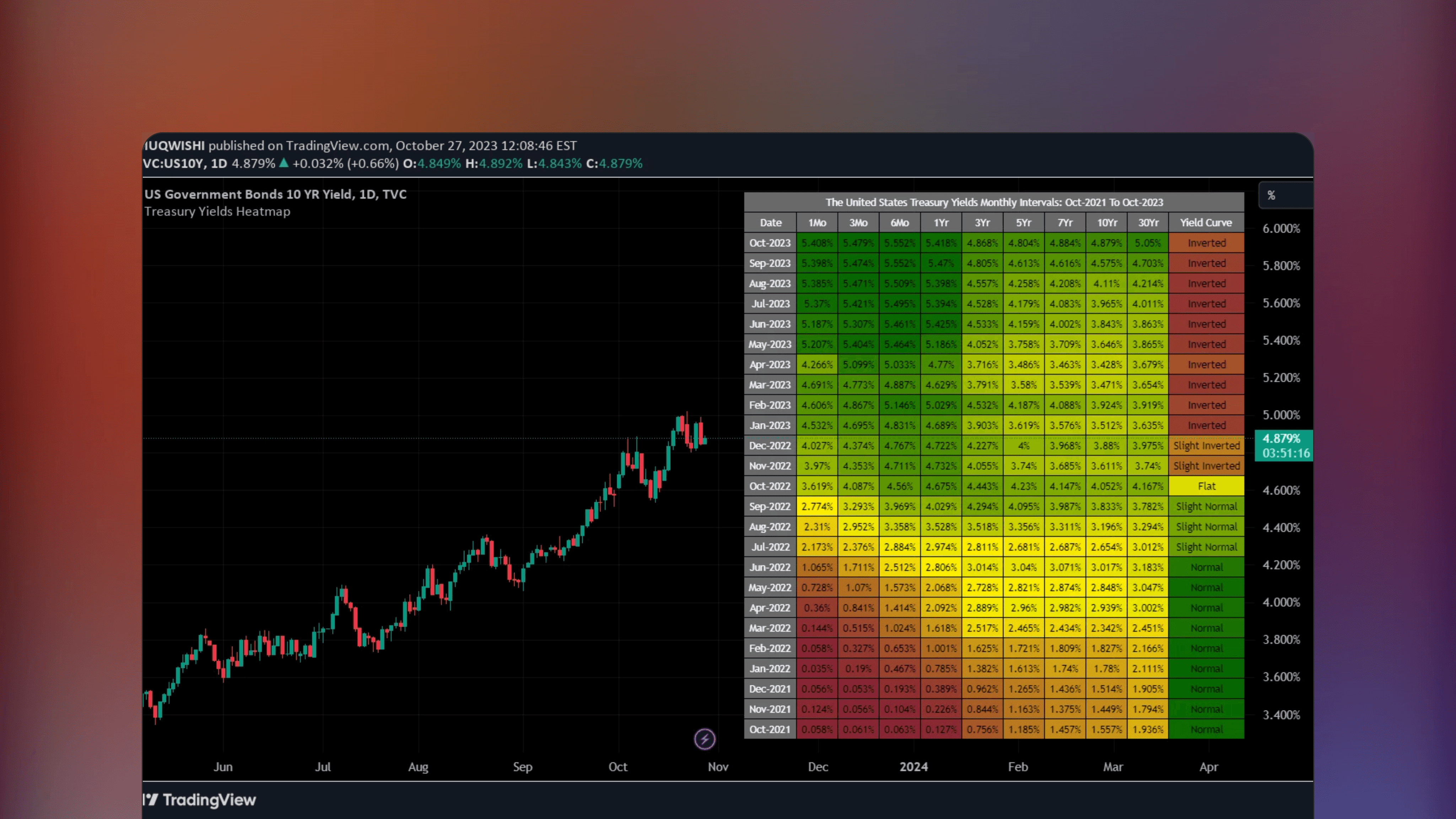Click the Apr label on time axis
This screenshot has width=1456, height=819.
point(1208,766)
